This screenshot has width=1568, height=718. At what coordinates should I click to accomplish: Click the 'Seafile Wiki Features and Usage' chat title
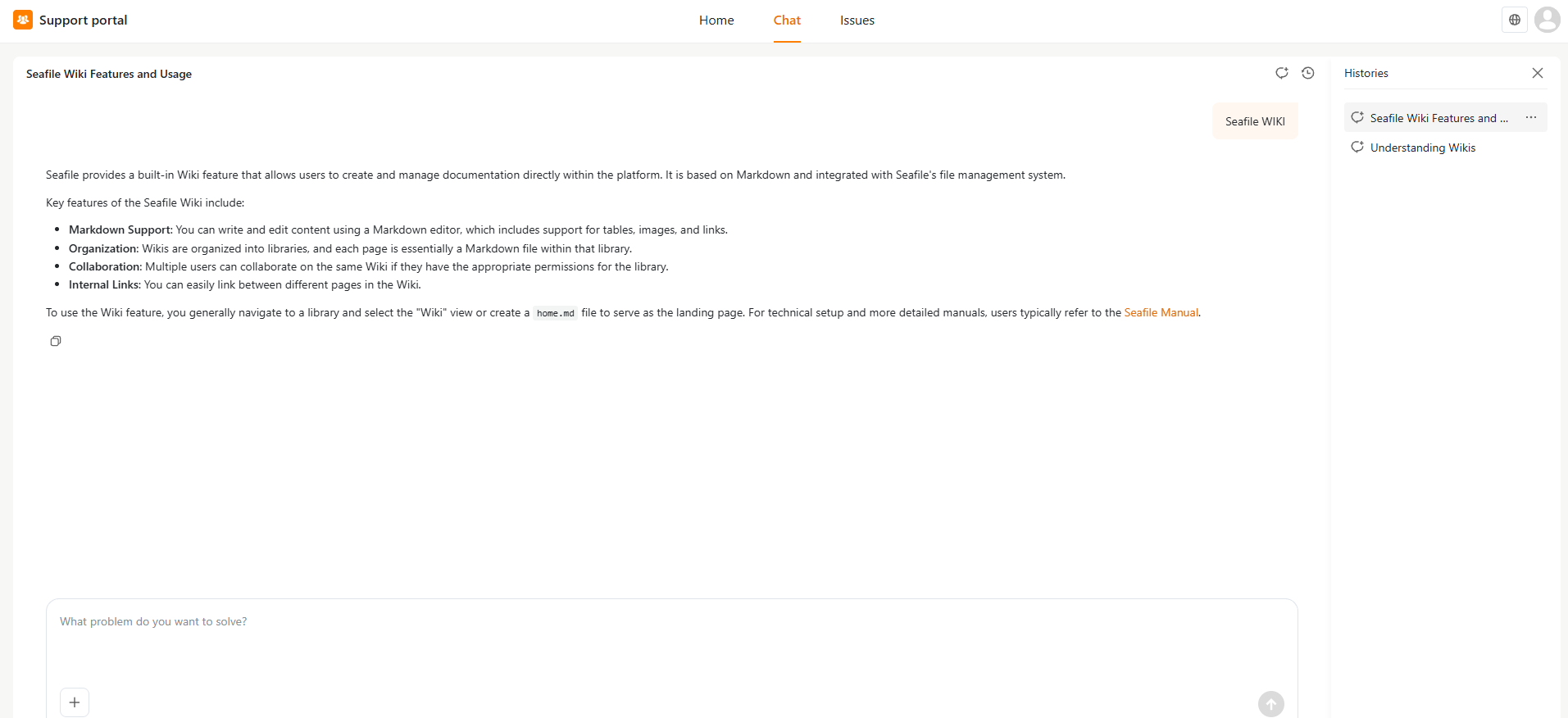(109, 74)
